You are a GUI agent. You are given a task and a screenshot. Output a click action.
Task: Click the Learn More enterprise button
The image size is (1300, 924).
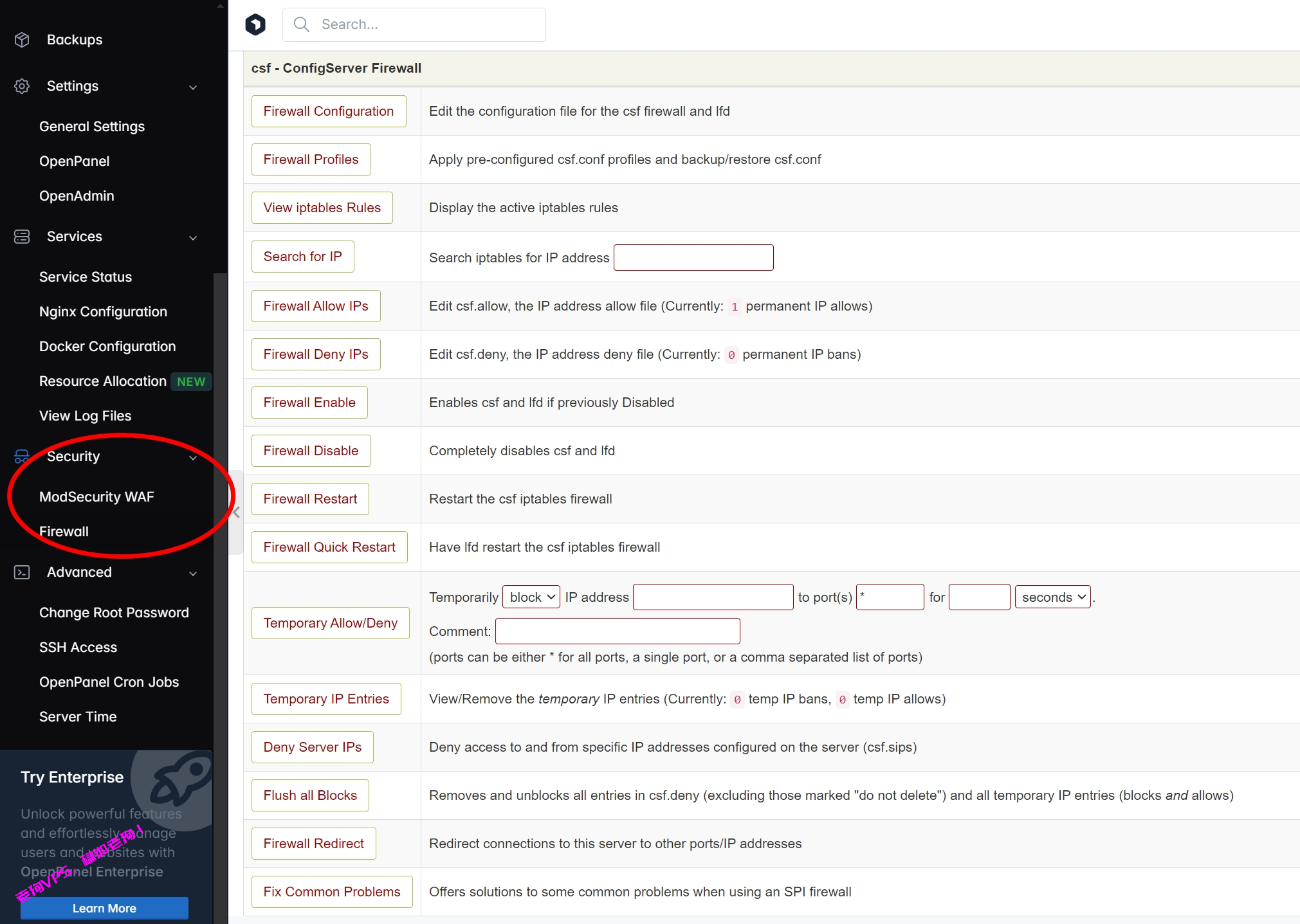(104, 908)
